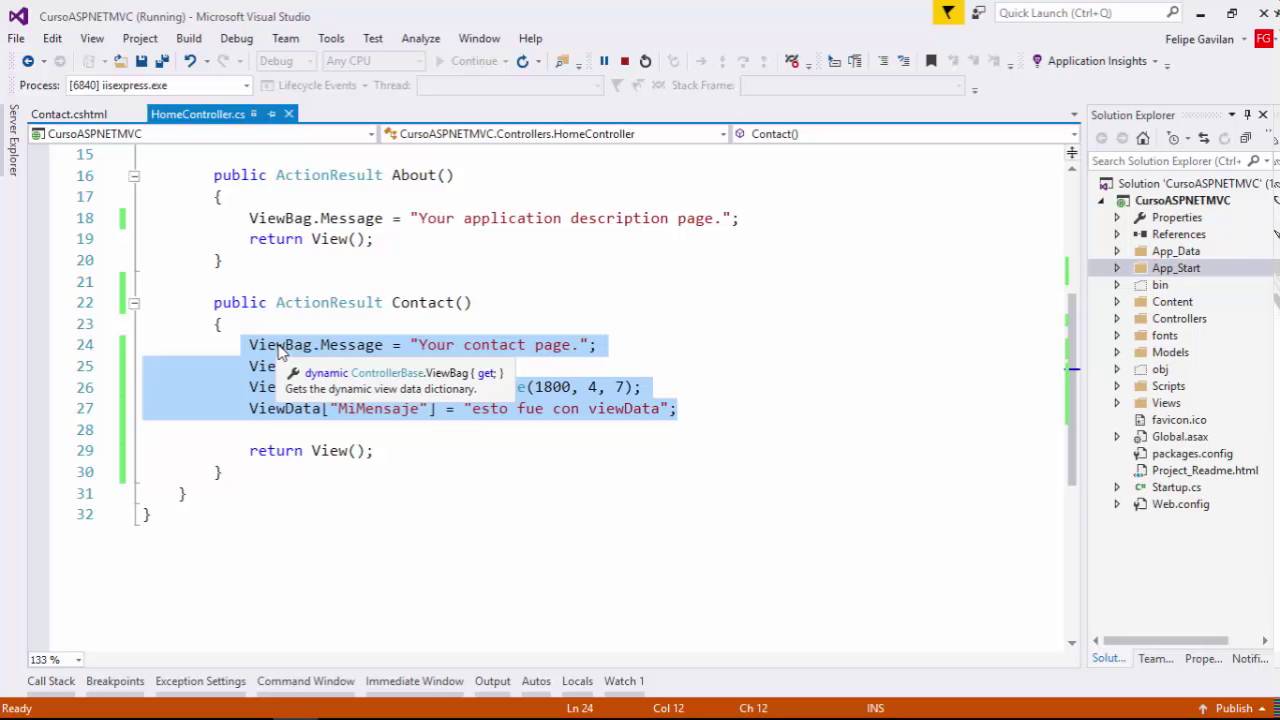
Task: Open the Exception Settings tab
Action: coord(200,681)
